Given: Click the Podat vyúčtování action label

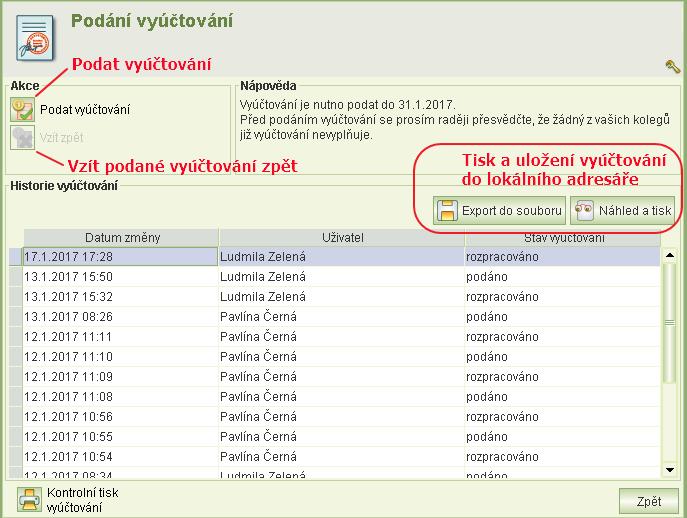Looking at the screenshot, I should pyautogui.click(x=85, y=110).
